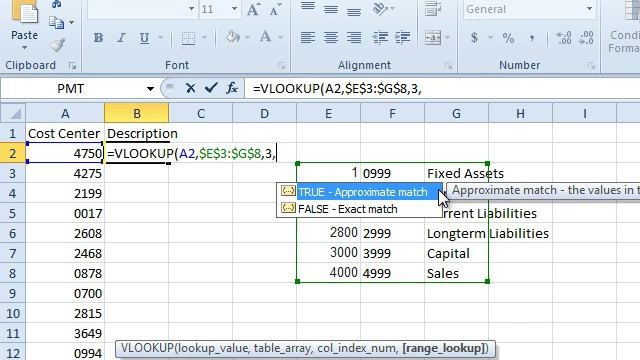Select Bottom Align icon

coord(353,11)
